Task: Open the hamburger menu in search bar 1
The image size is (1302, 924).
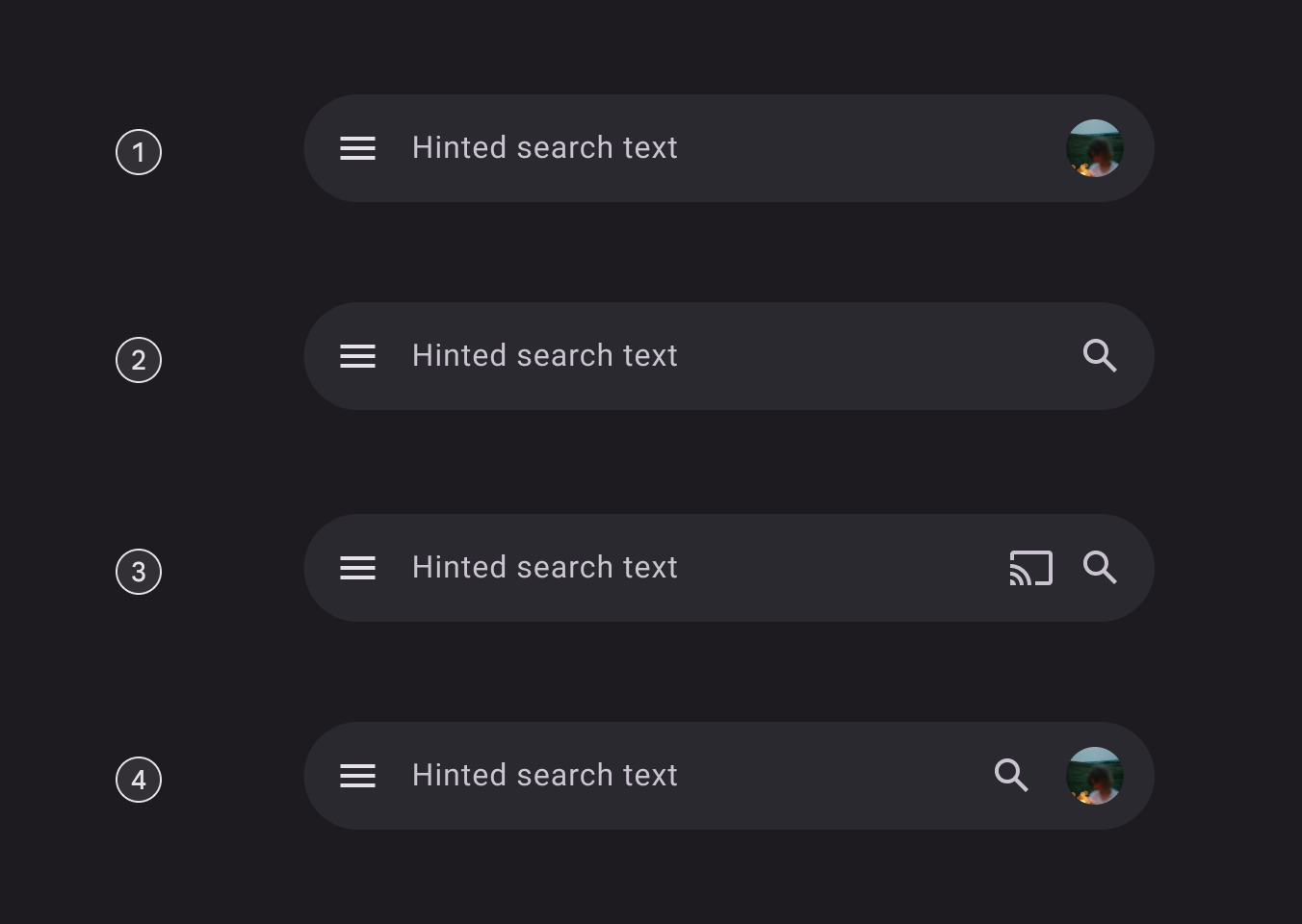Action: 357,148
